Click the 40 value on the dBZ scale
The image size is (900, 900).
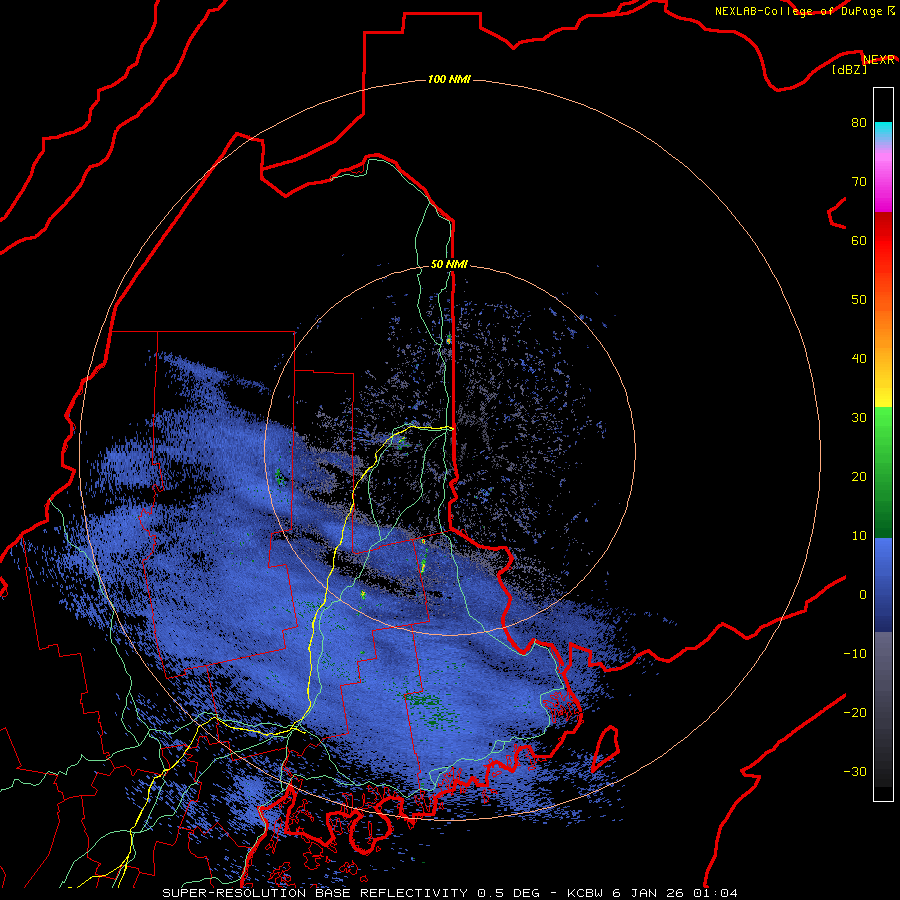pyautogui.click(x=859, y=359)
